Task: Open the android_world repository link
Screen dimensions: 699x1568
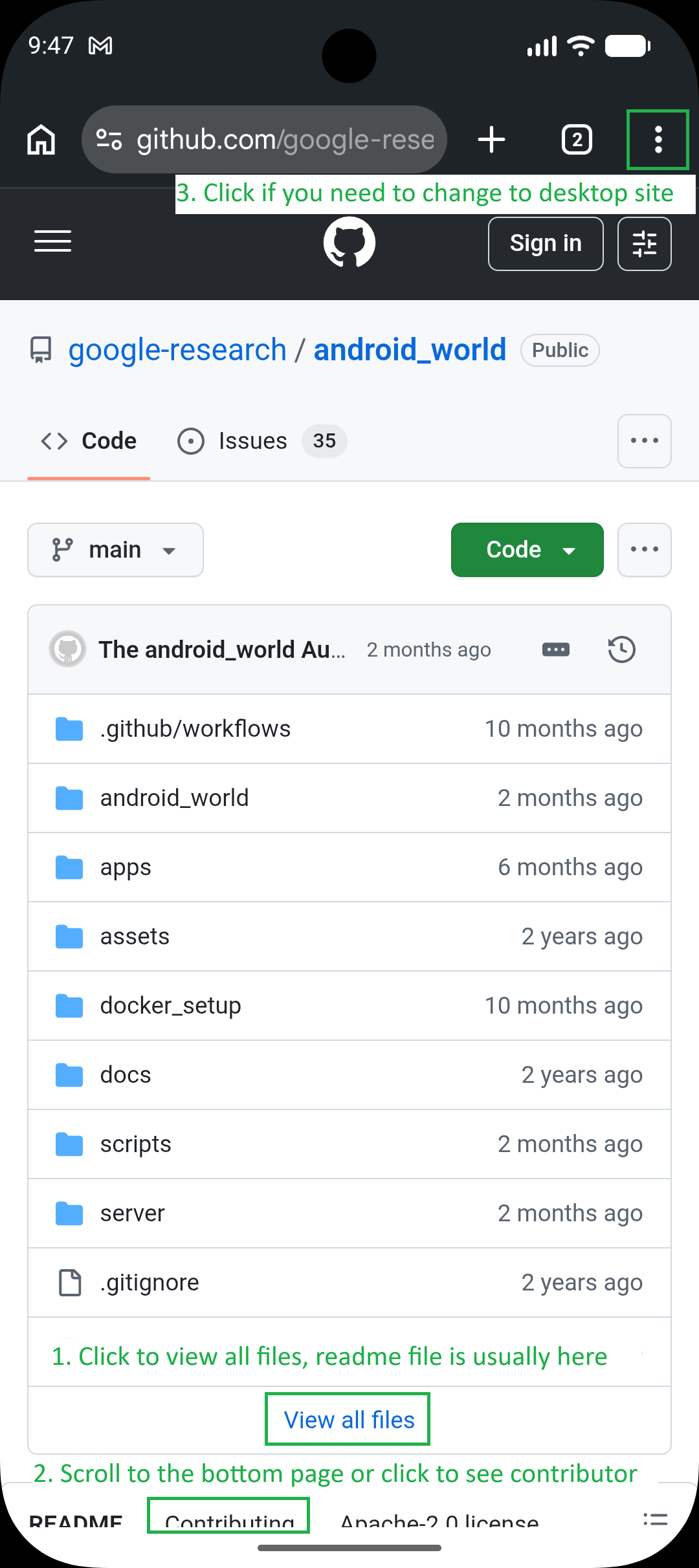Action: [410, 350]
